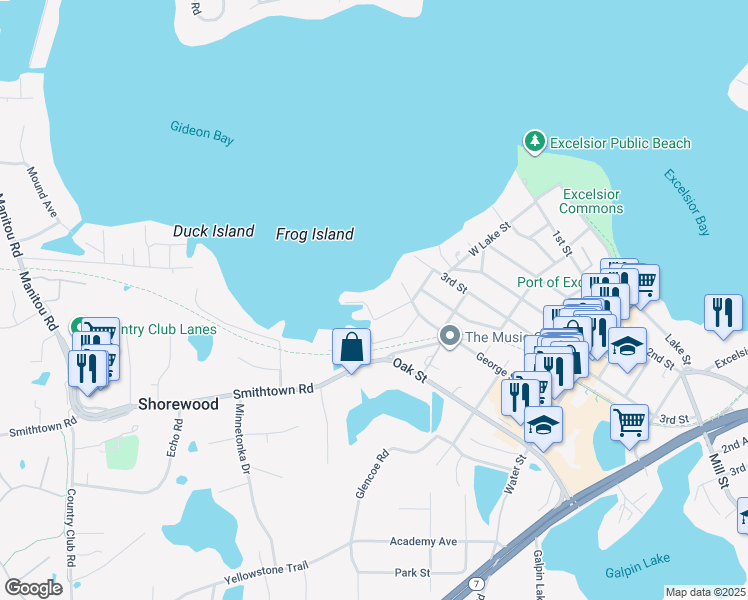Click the Gideon Bay water label

[x=201, y=133]
